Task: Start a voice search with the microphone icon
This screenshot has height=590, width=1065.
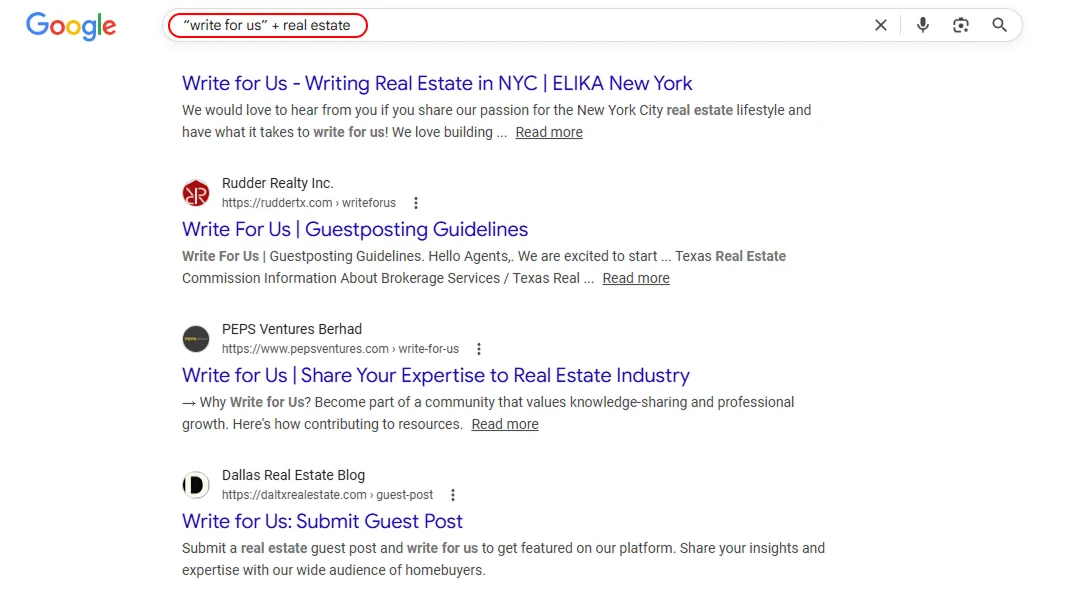Action: point(922,25)
